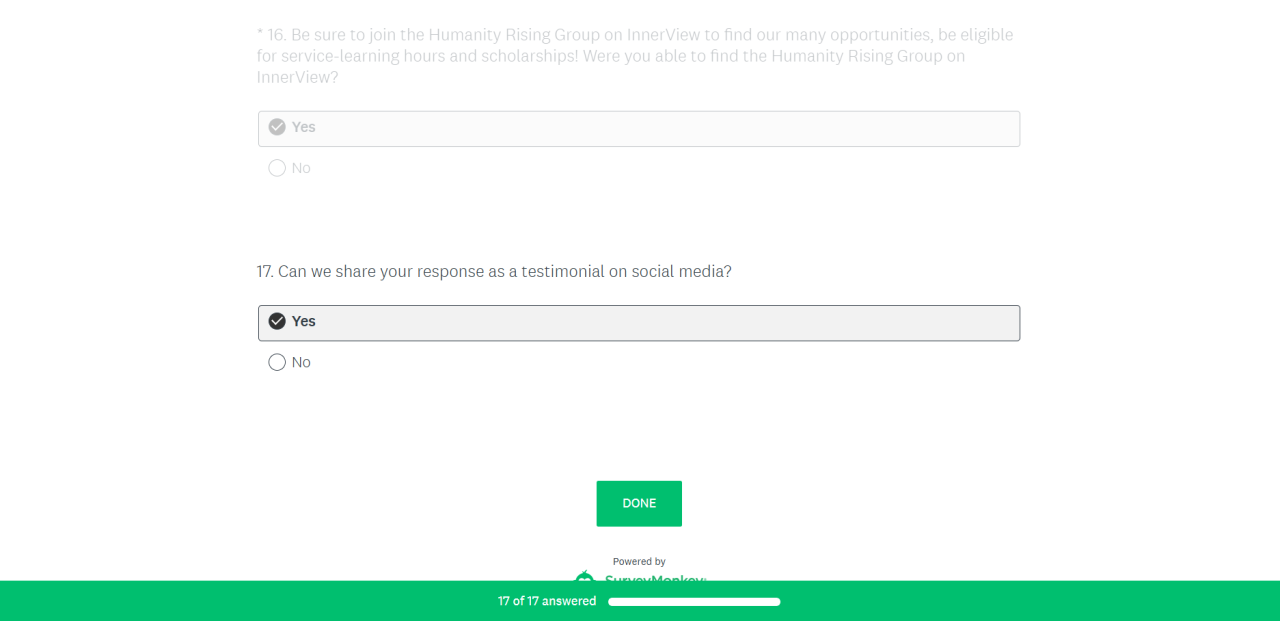Image resolution: width=1280 pixels, height=621 pixels.
Task: Click the "Powered by" text
Action: [x=639, y=562]
